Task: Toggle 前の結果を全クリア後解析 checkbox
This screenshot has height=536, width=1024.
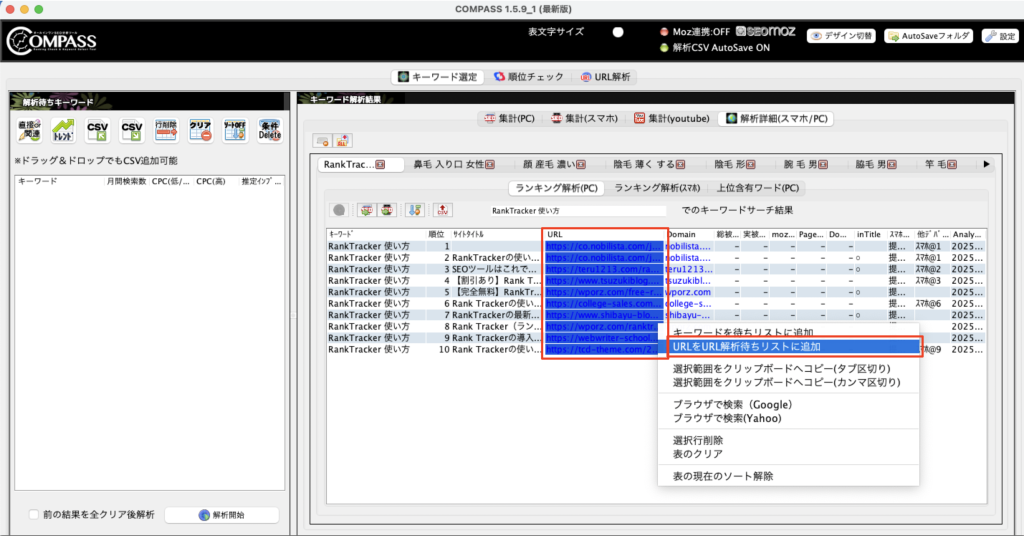Action: coord(34,515)
